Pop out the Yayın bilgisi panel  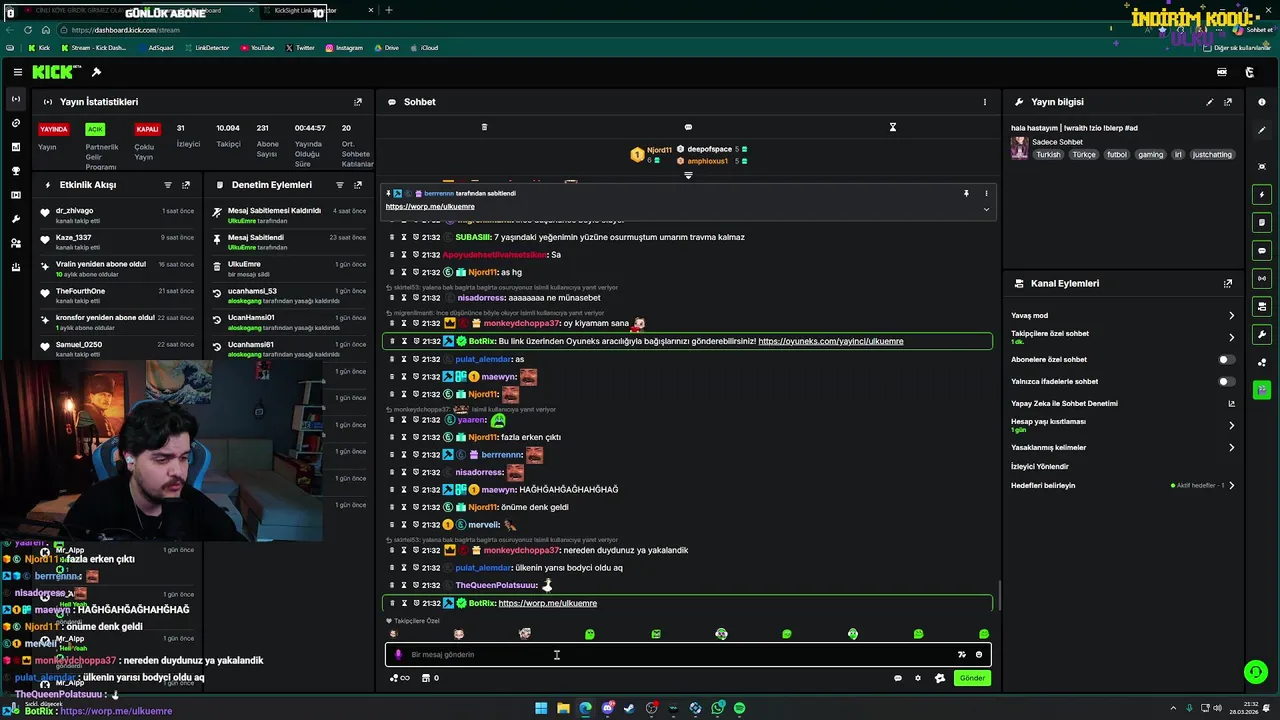(x=1228, y=102)
